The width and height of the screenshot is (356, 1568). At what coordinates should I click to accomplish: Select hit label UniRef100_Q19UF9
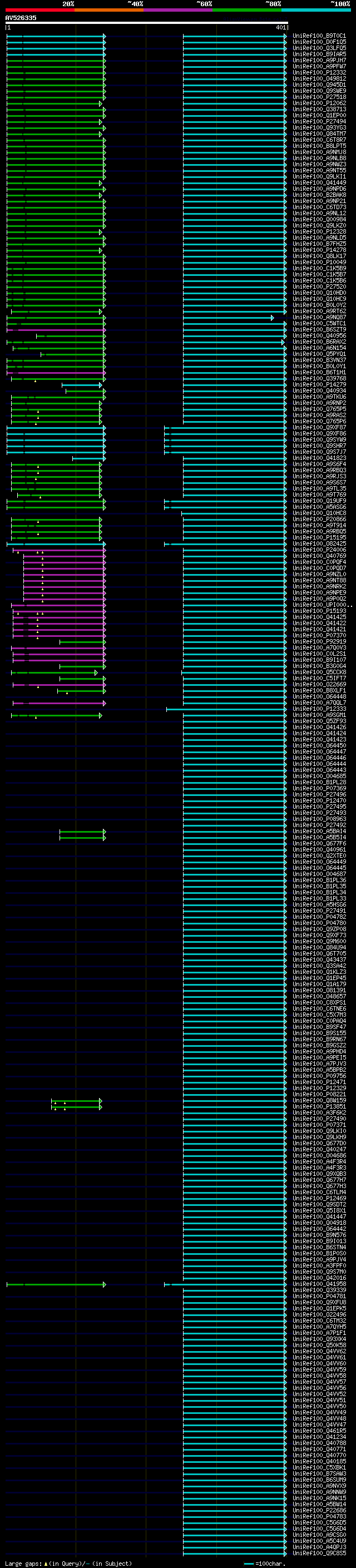coord(319,501)
